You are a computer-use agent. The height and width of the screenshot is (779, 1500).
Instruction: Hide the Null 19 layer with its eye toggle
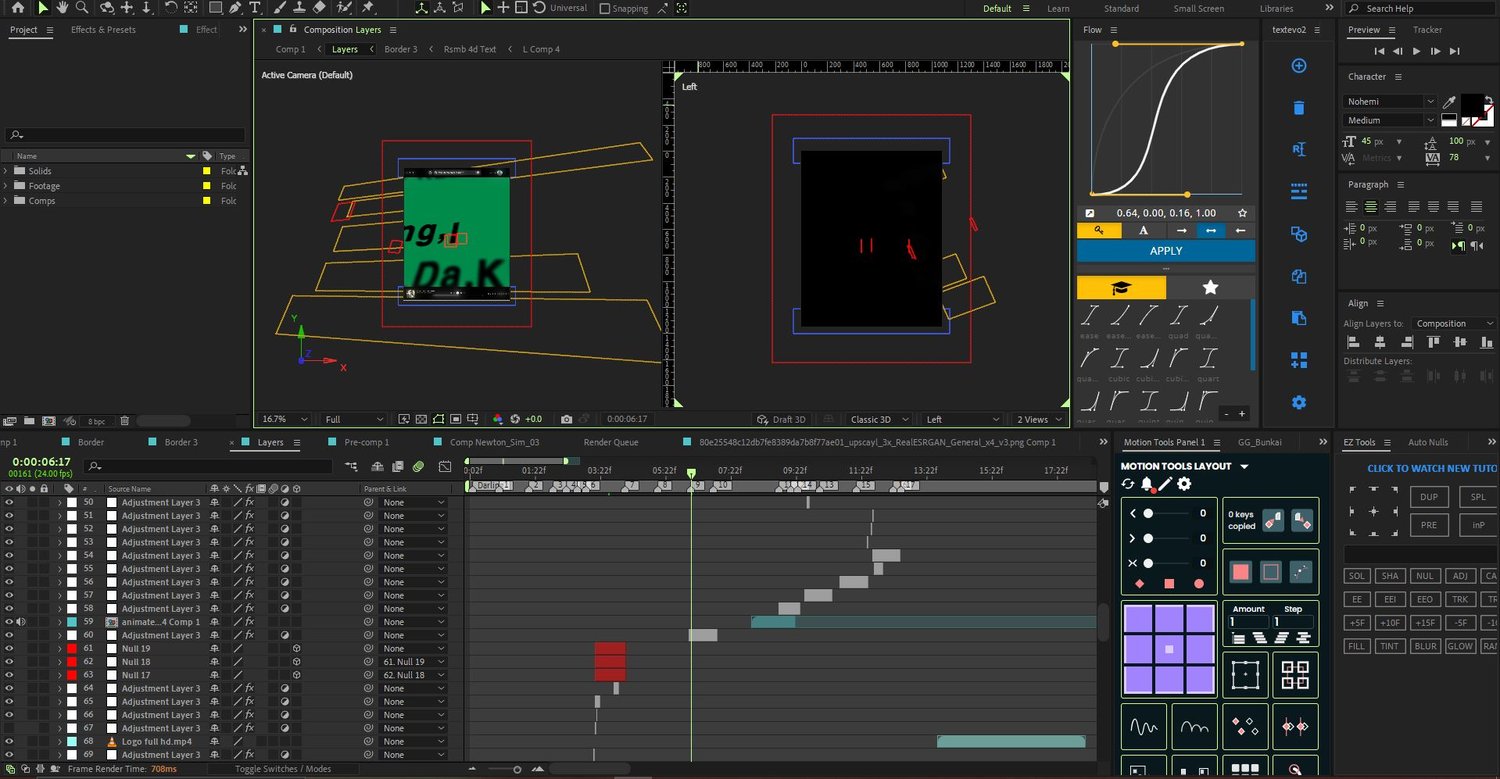[9, 648]
